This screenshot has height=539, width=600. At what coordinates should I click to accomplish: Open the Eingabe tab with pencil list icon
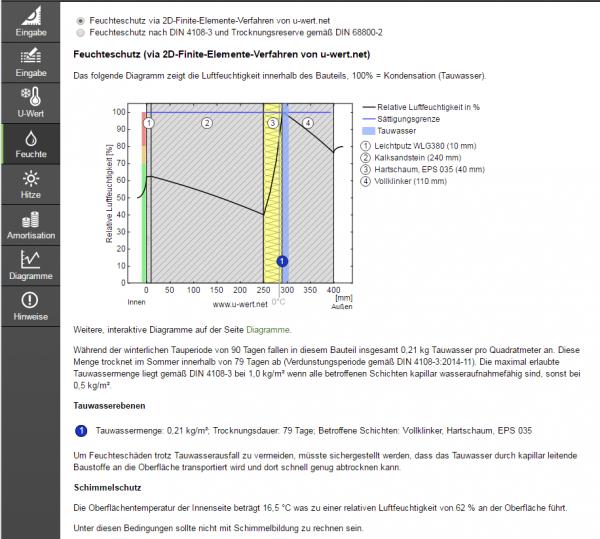tap(30, 63)
